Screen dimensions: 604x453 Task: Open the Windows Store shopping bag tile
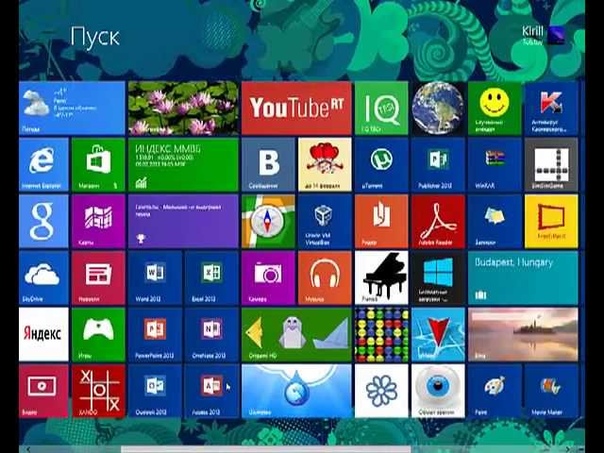[98, 164]
